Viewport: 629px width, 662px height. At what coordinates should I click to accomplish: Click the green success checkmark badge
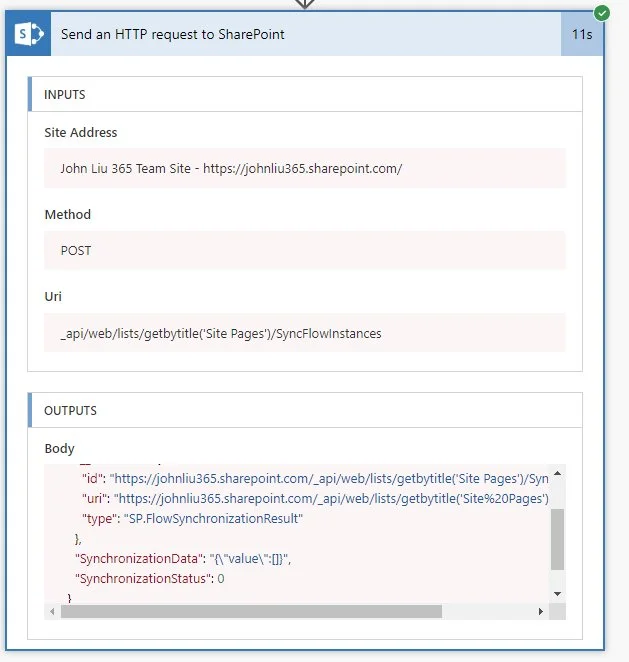tap(602, 13)
